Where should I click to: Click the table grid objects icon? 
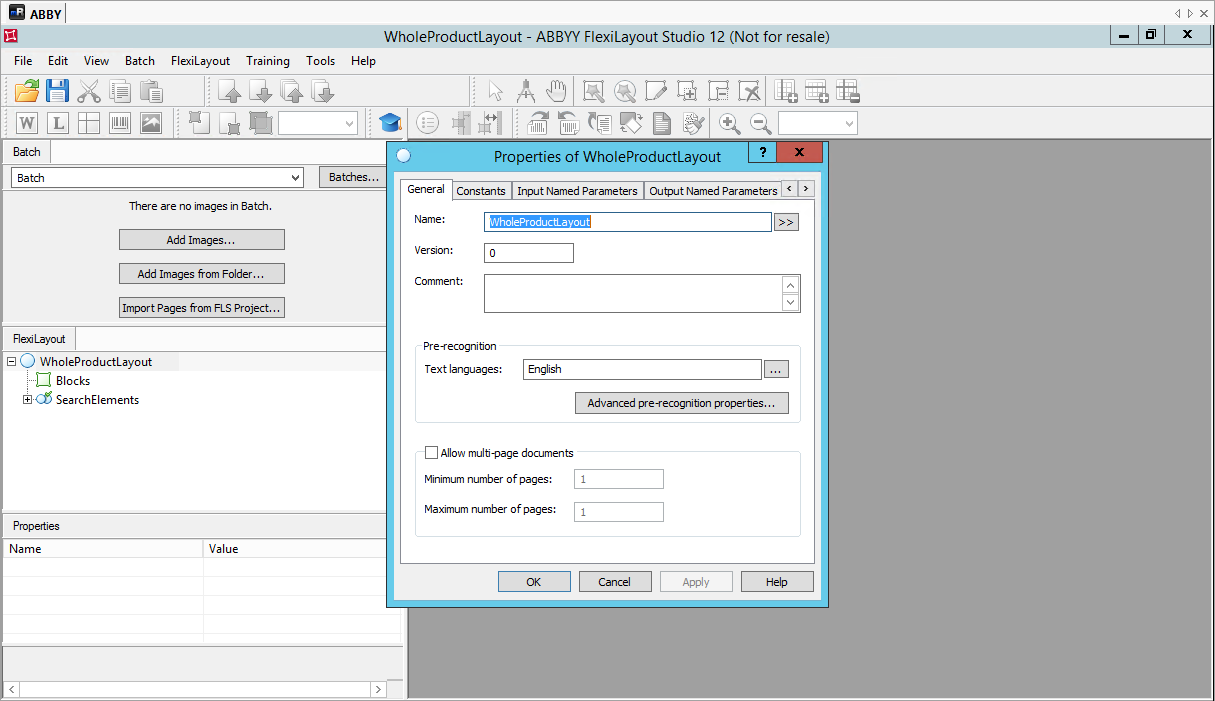89,123
